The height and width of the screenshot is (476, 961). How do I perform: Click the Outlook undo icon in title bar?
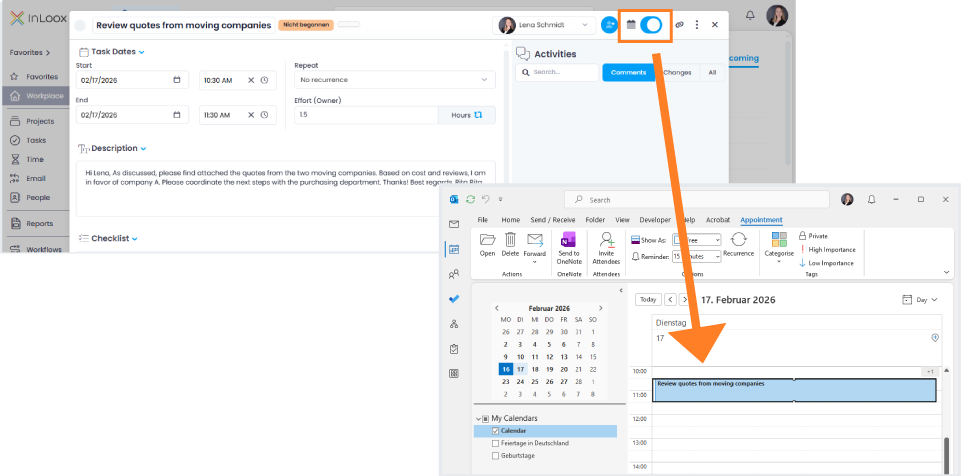coord(486,199)
